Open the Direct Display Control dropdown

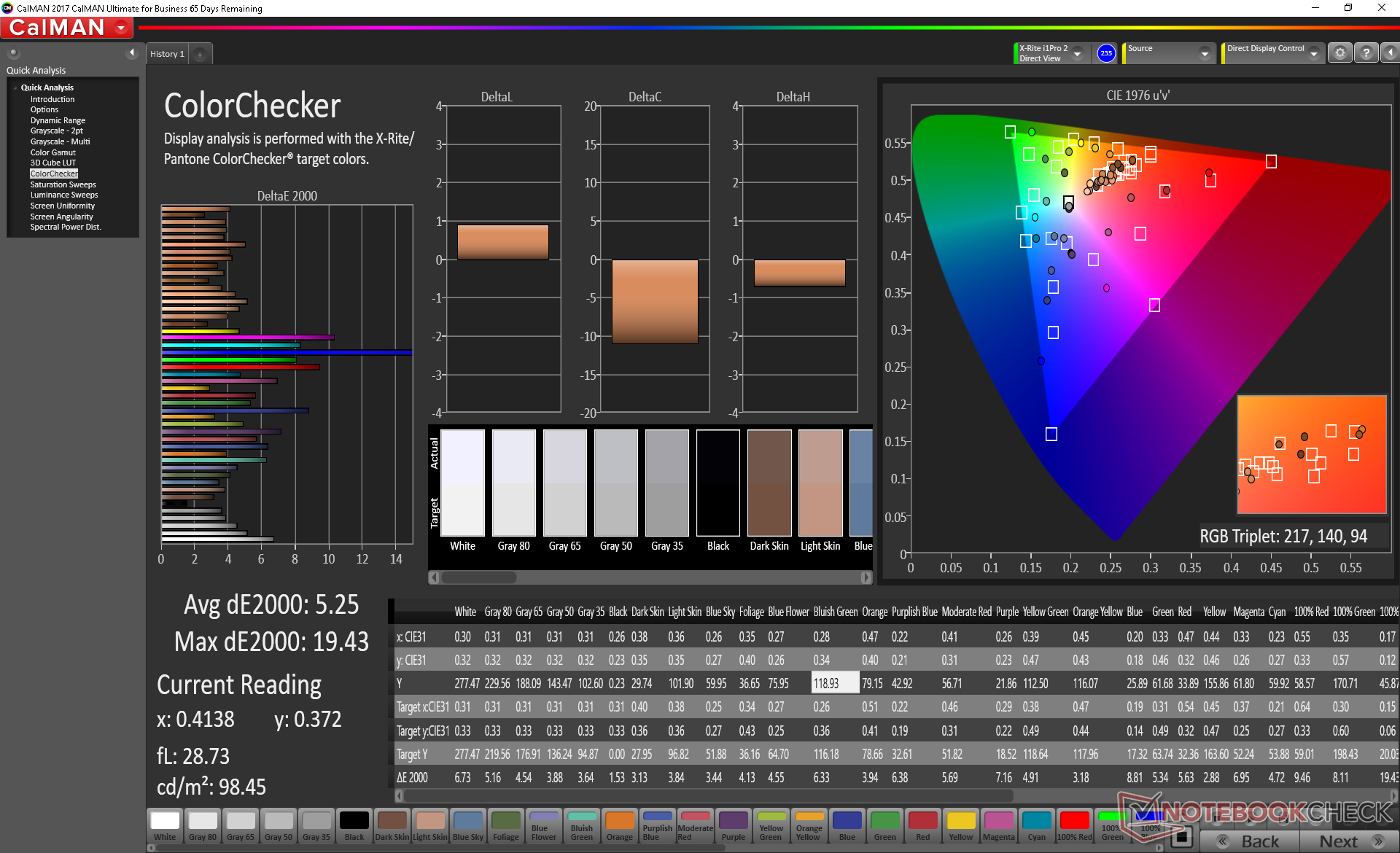pos(1313,53)
